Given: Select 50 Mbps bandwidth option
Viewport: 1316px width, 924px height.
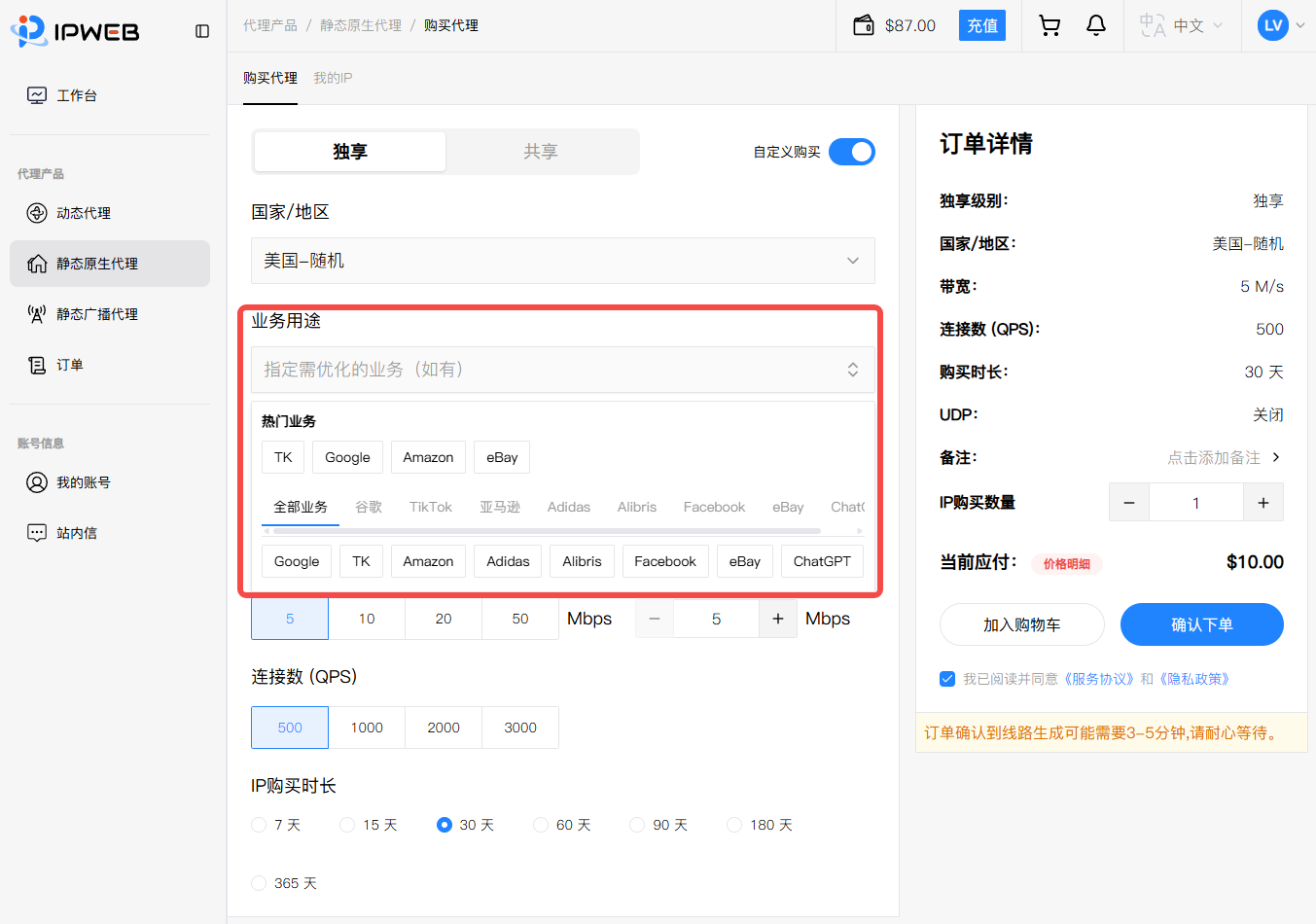Looking at the screenshot, I should tap(520, 619).
